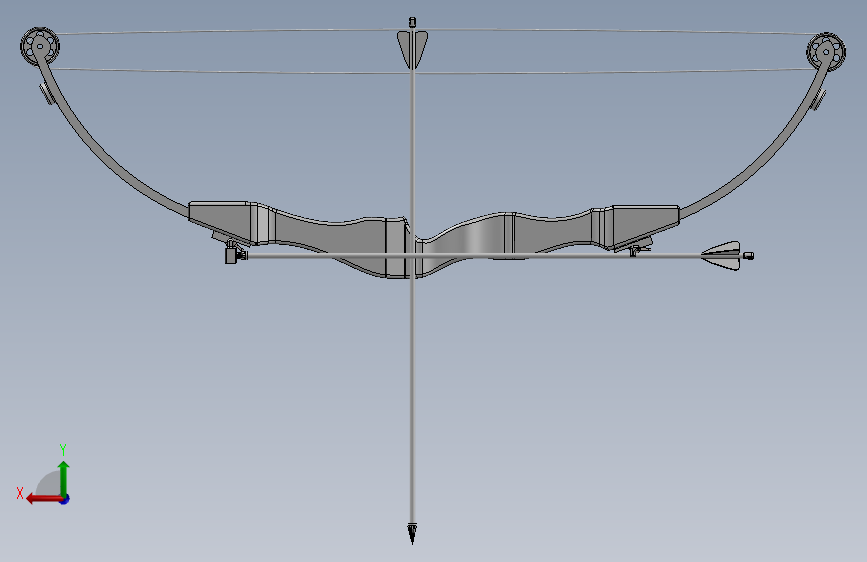
Task: Select the left cam wheel of the bow
Action: pyautogui.click(x=40, y=46)
